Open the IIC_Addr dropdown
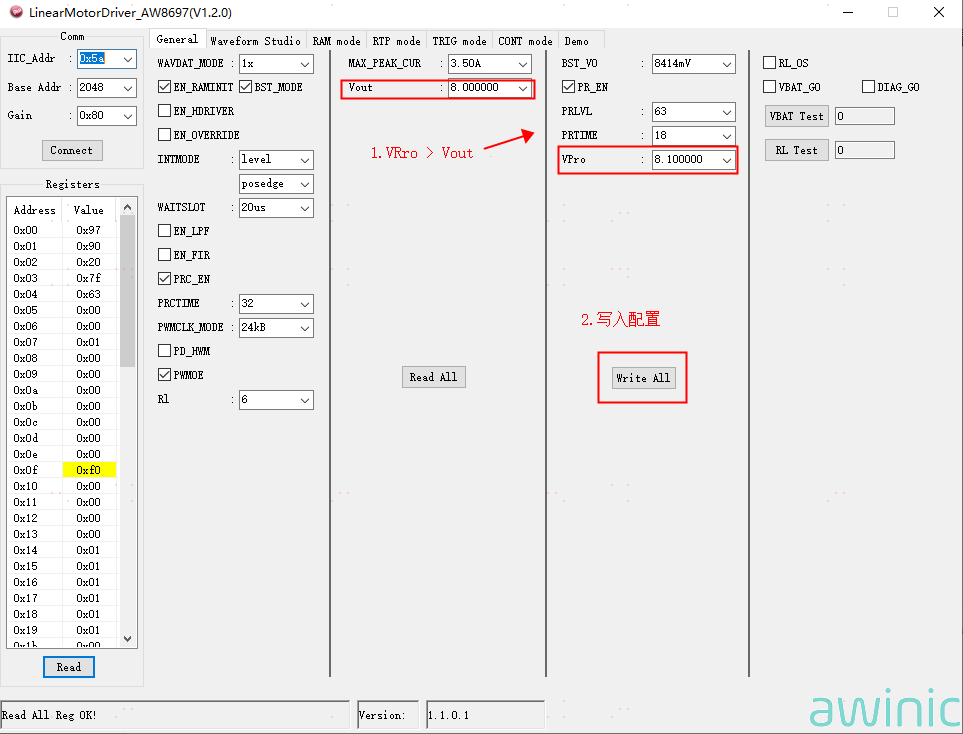963x734 pixels. point(107,59)
